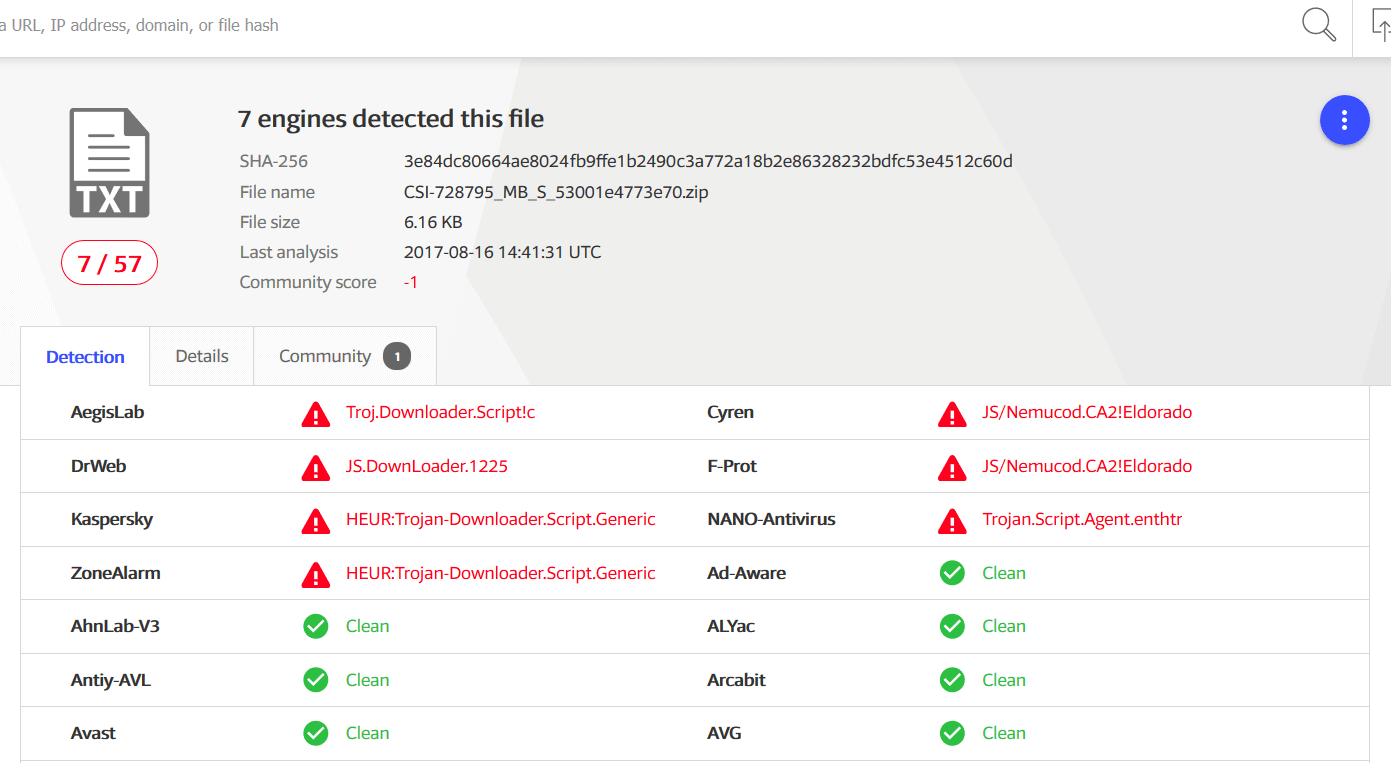Viewport: 1391px width, 763px height.
Task: Click inside the URL, IP, hash search field
Action: pos(600,25)
